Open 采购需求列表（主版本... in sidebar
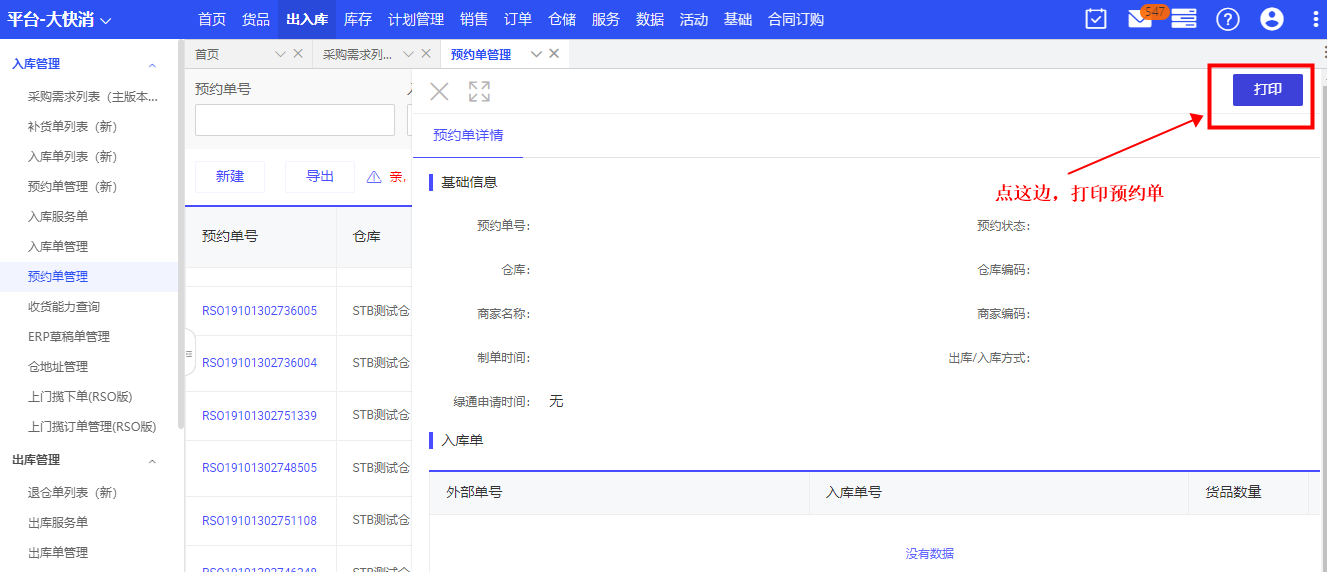 click(93, 97)
